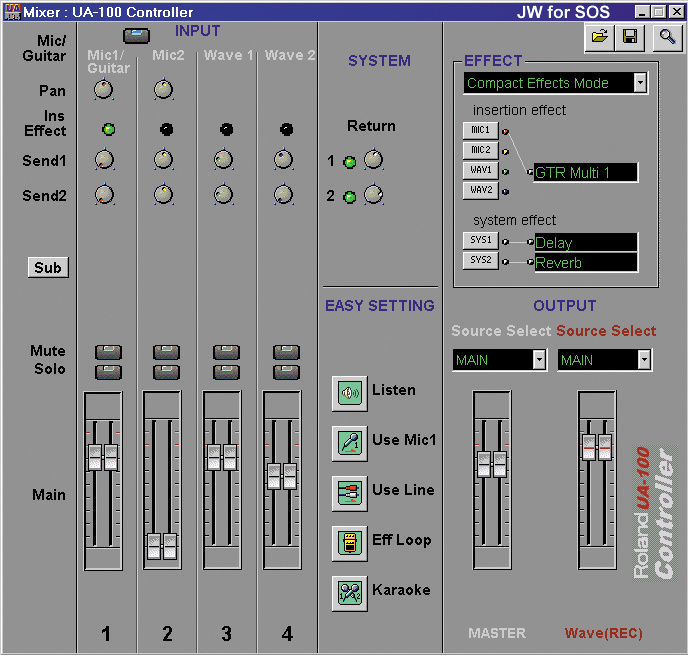Activate the Eff Loop easy setting icon

pyautogui.click(x=349, y=541)
